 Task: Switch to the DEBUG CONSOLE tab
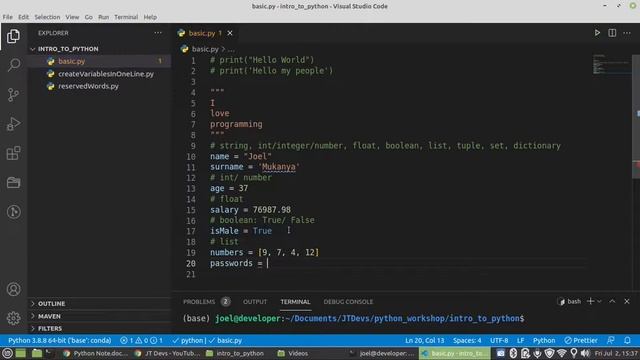coord(348,302)
